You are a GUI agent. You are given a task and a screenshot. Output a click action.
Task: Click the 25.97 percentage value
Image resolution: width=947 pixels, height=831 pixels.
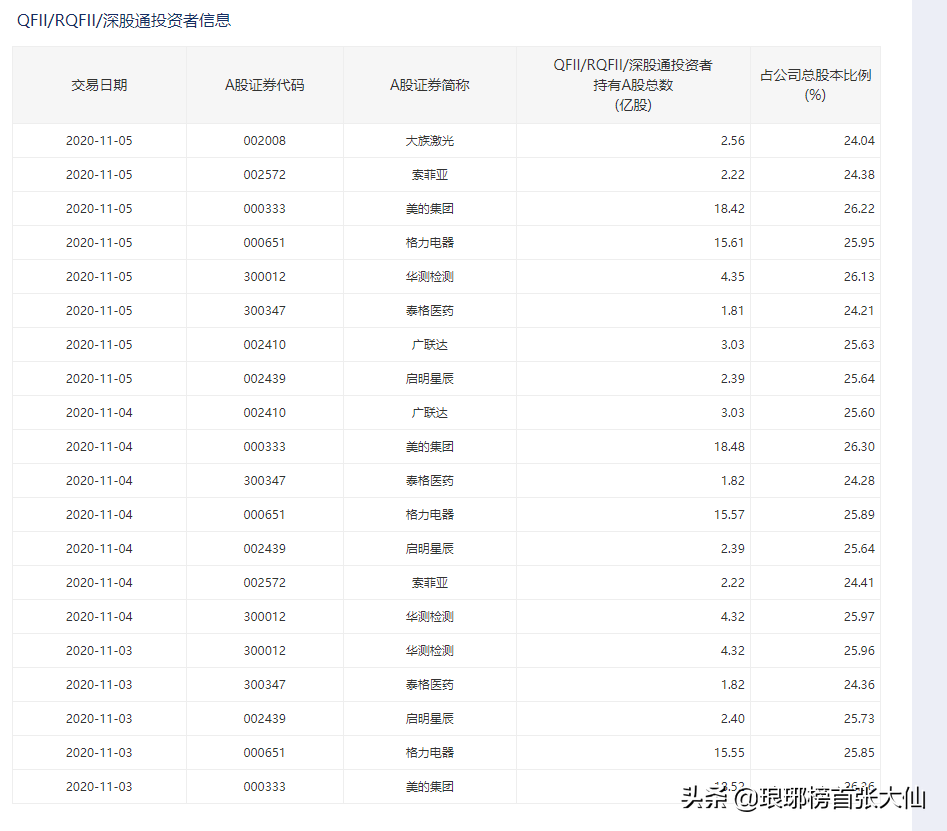859,617
